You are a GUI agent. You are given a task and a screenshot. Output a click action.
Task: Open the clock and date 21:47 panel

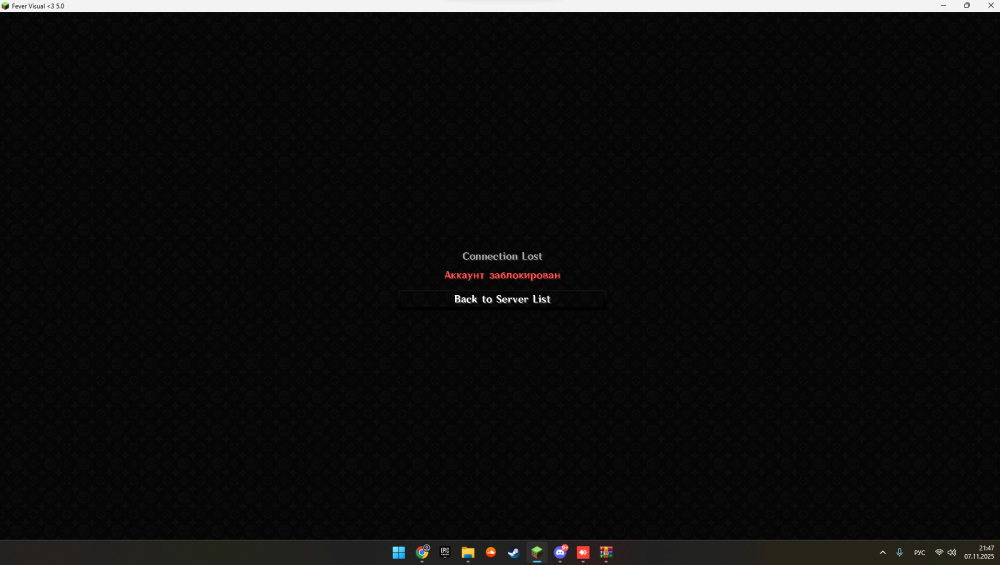coord(979,552)
